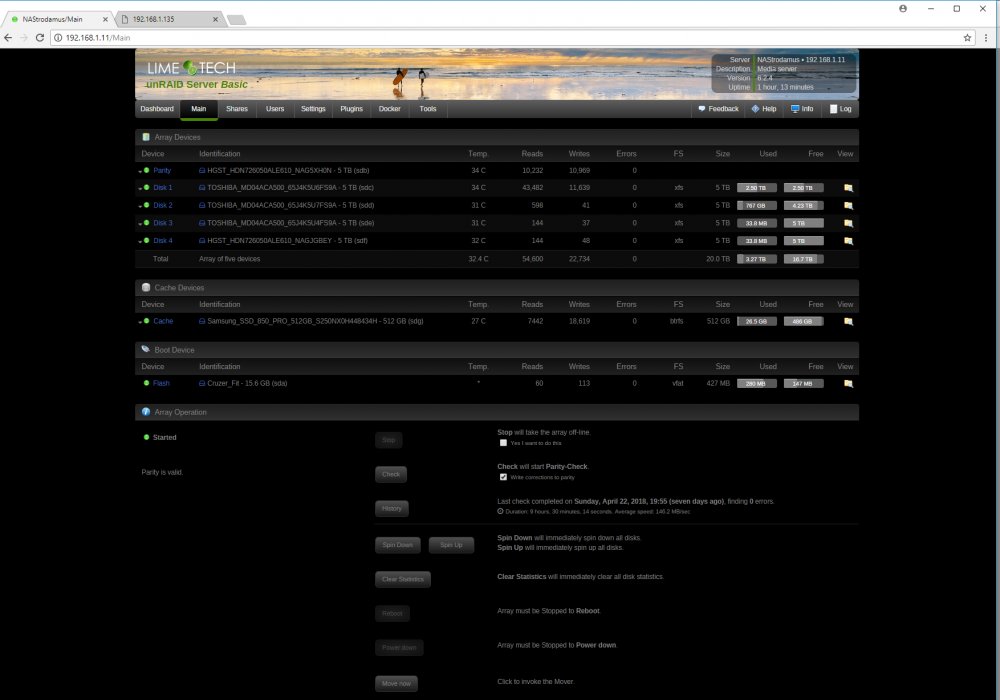Open the Flash device link

tap(161, 383)
